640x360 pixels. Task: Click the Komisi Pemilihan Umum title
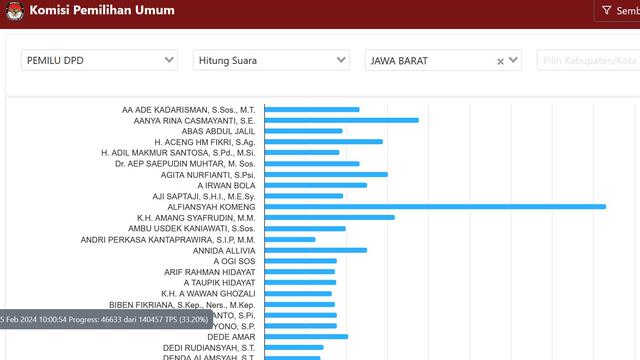pyautogui.click(x=102, y=10)
